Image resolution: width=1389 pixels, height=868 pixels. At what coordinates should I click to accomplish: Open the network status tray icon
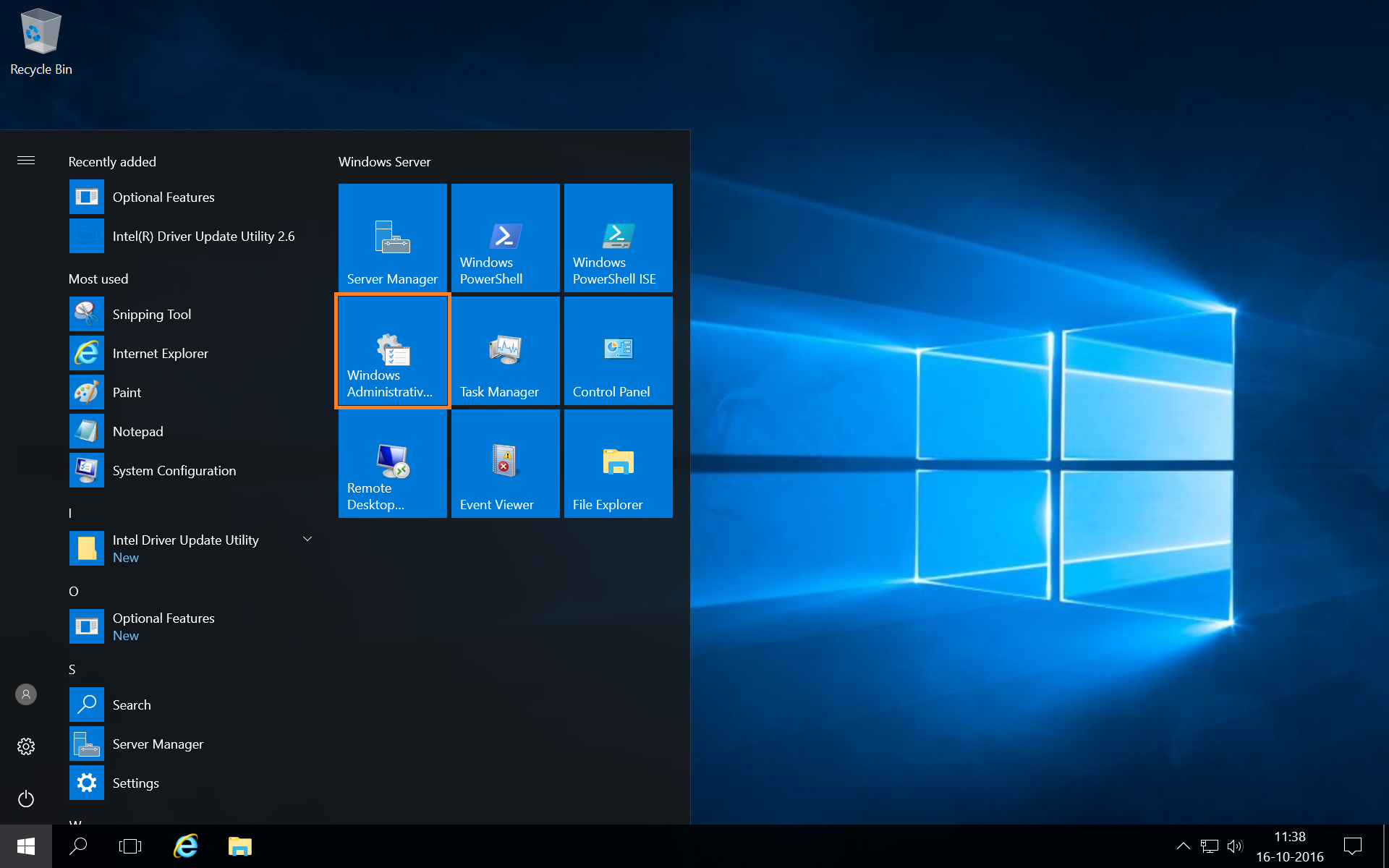coord(1209,846)
